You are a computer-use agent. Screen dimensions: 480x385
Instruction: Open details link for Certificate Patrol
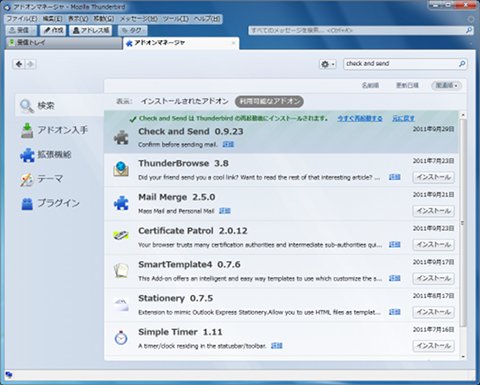coord(395,244)
